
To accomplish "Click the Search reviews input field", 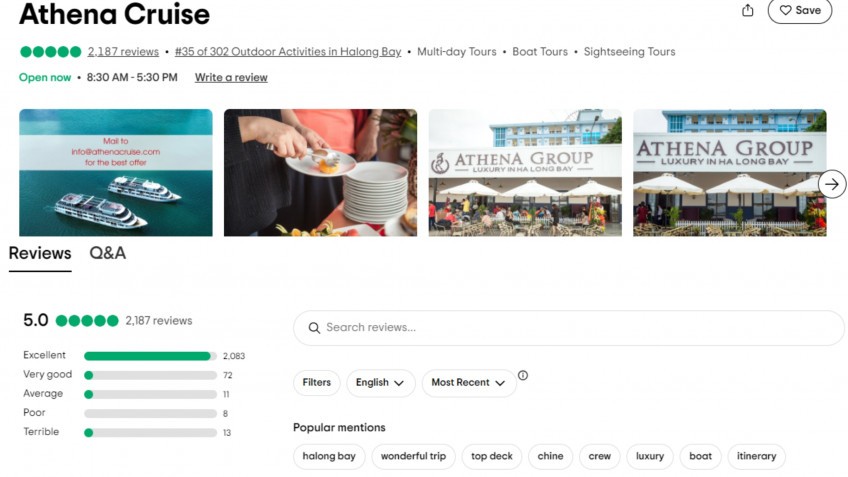I will (568, 328).
